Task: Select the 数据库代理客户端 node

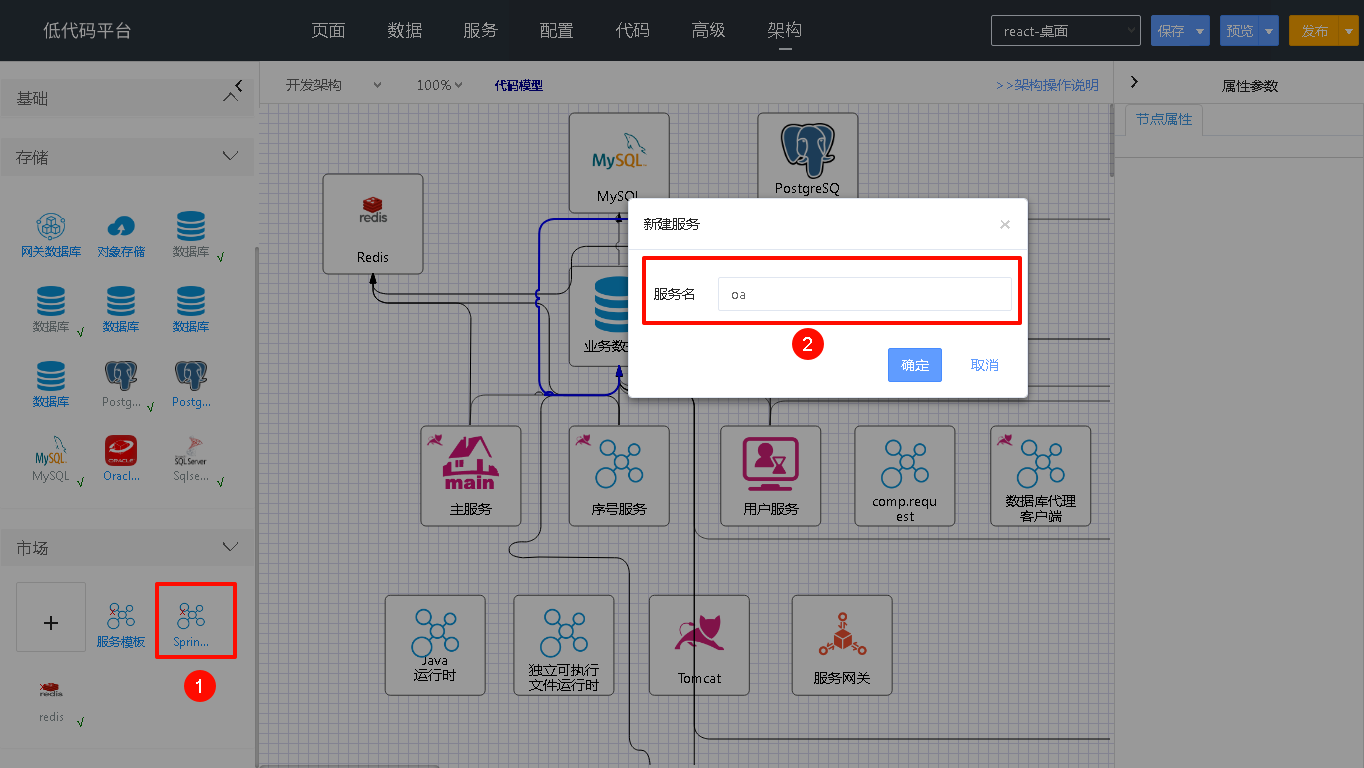Action: click(x=1041, y=476)
